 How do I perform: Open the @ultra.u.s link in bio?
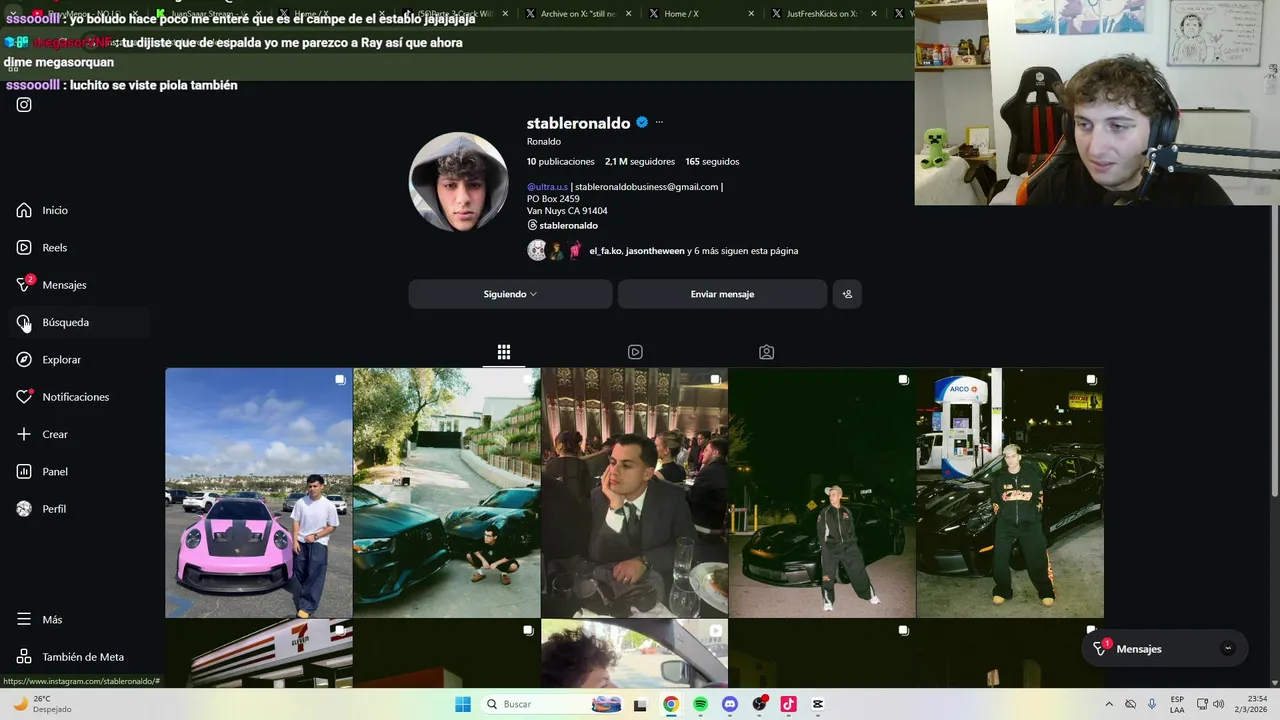pyautogui.click(x=547, y=187)
